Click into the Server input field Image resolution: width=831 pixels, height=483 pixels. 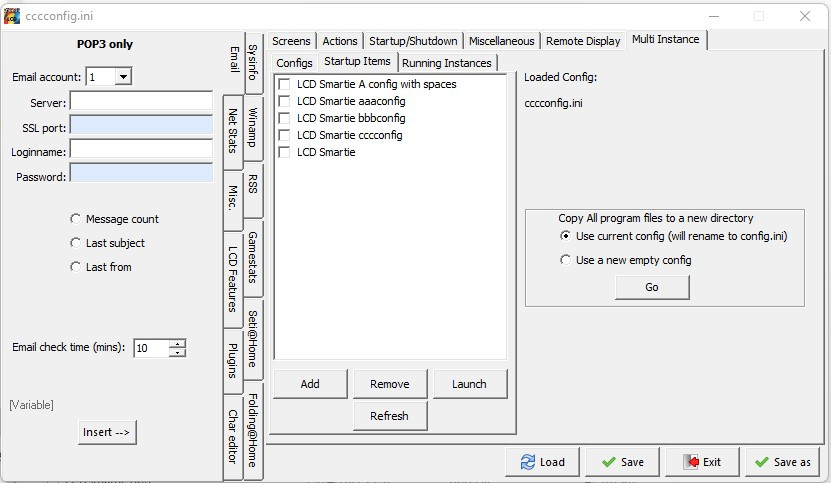click(x=142, y=101)
